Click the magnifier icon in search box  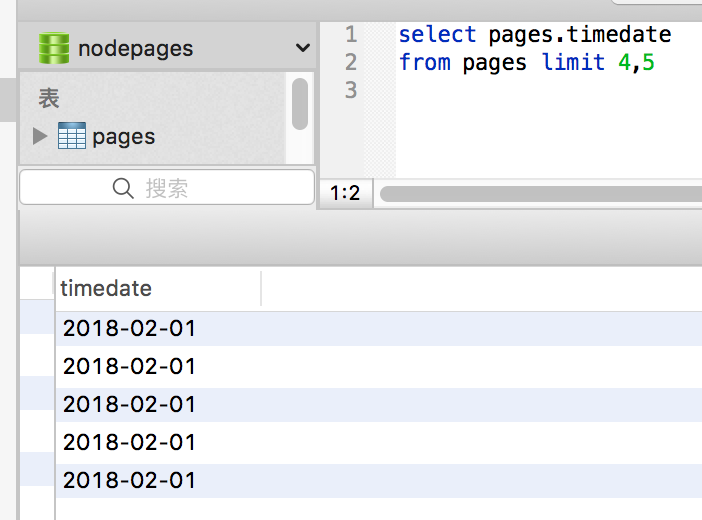click(x=123, y=188)
